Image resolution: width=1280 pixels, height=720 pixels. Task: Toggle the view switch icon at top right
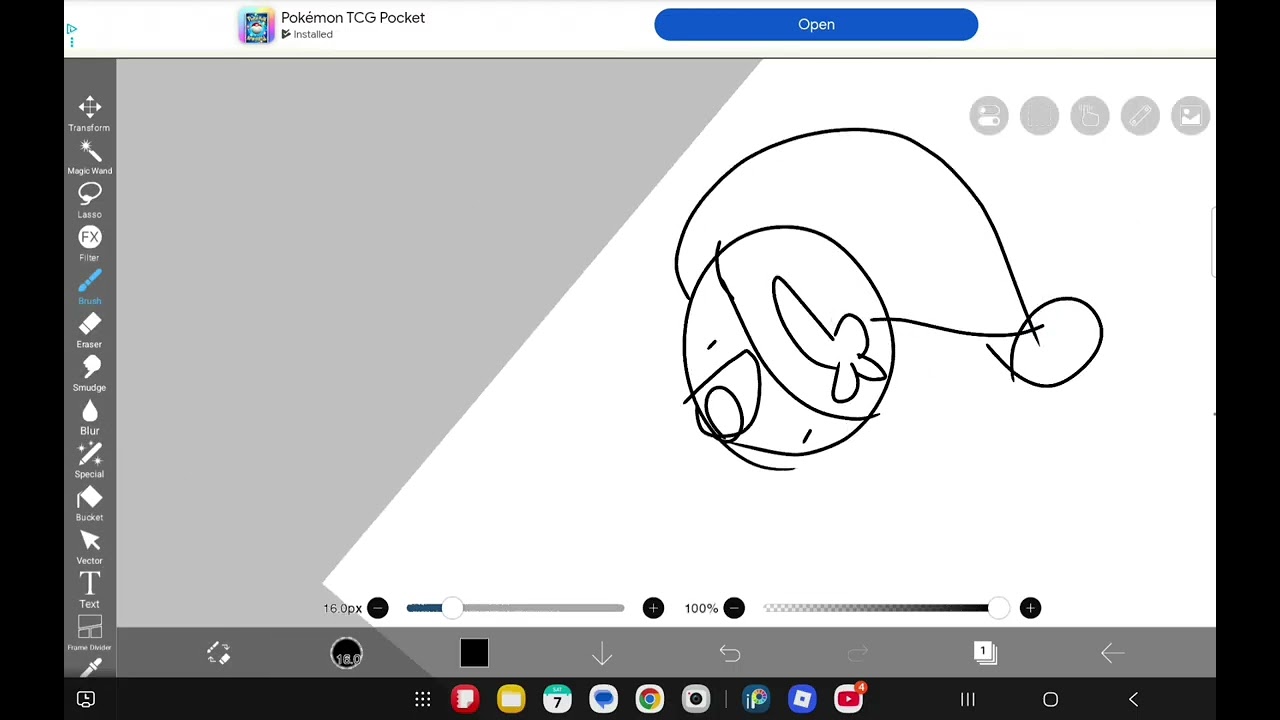pos(989,116)
